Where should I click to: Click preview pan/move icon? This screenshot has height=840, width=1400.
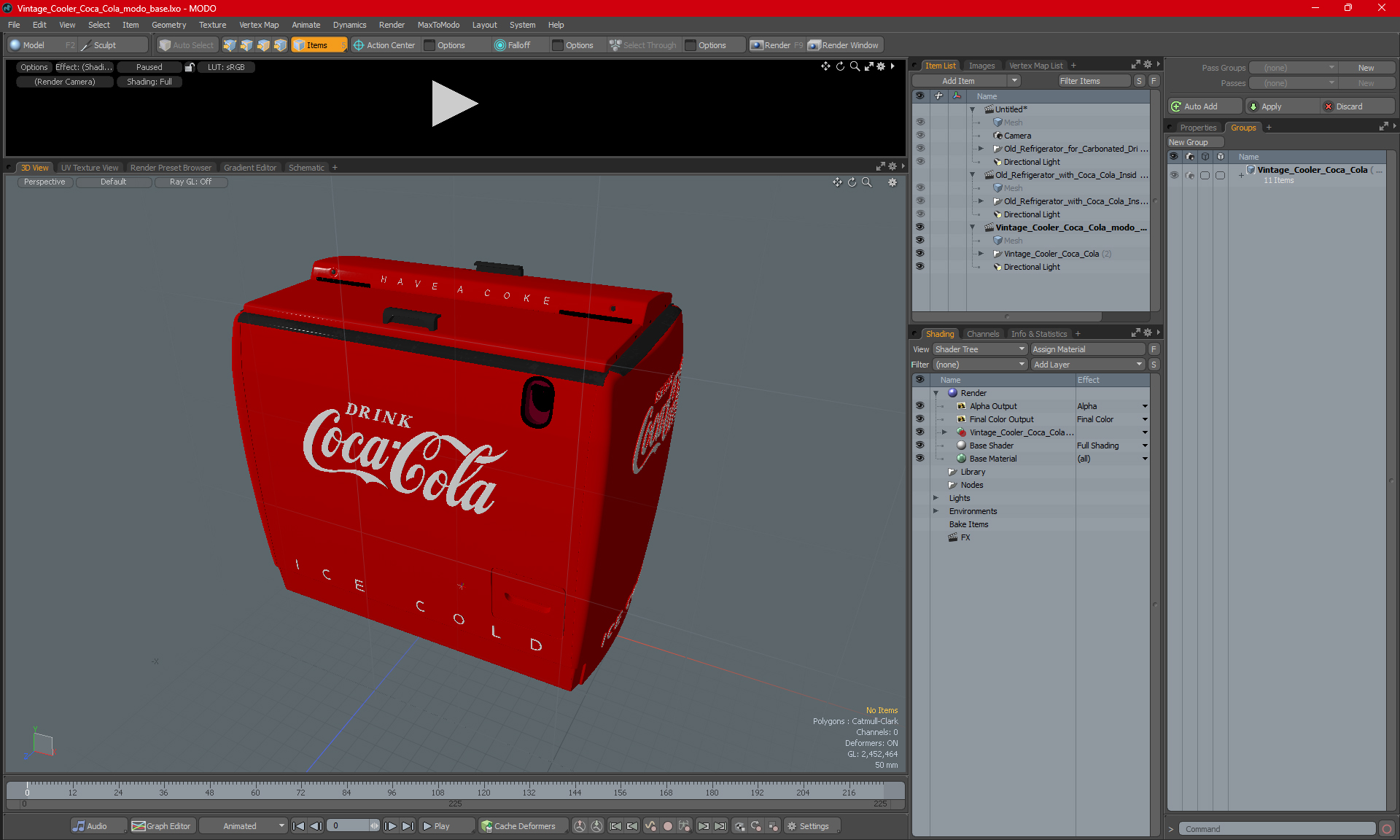pos(825,66)
